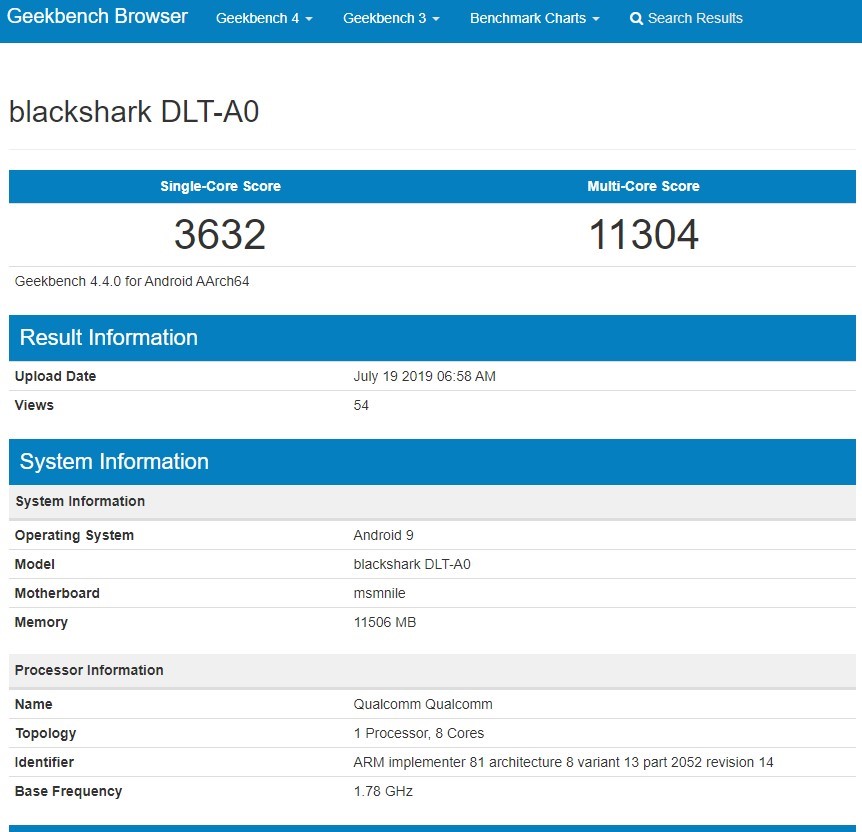The width and height of the screenshot is (862, 832).
Task: Click the Qualcomm Qualcomm processor name
Action: [x=423, y=705]
